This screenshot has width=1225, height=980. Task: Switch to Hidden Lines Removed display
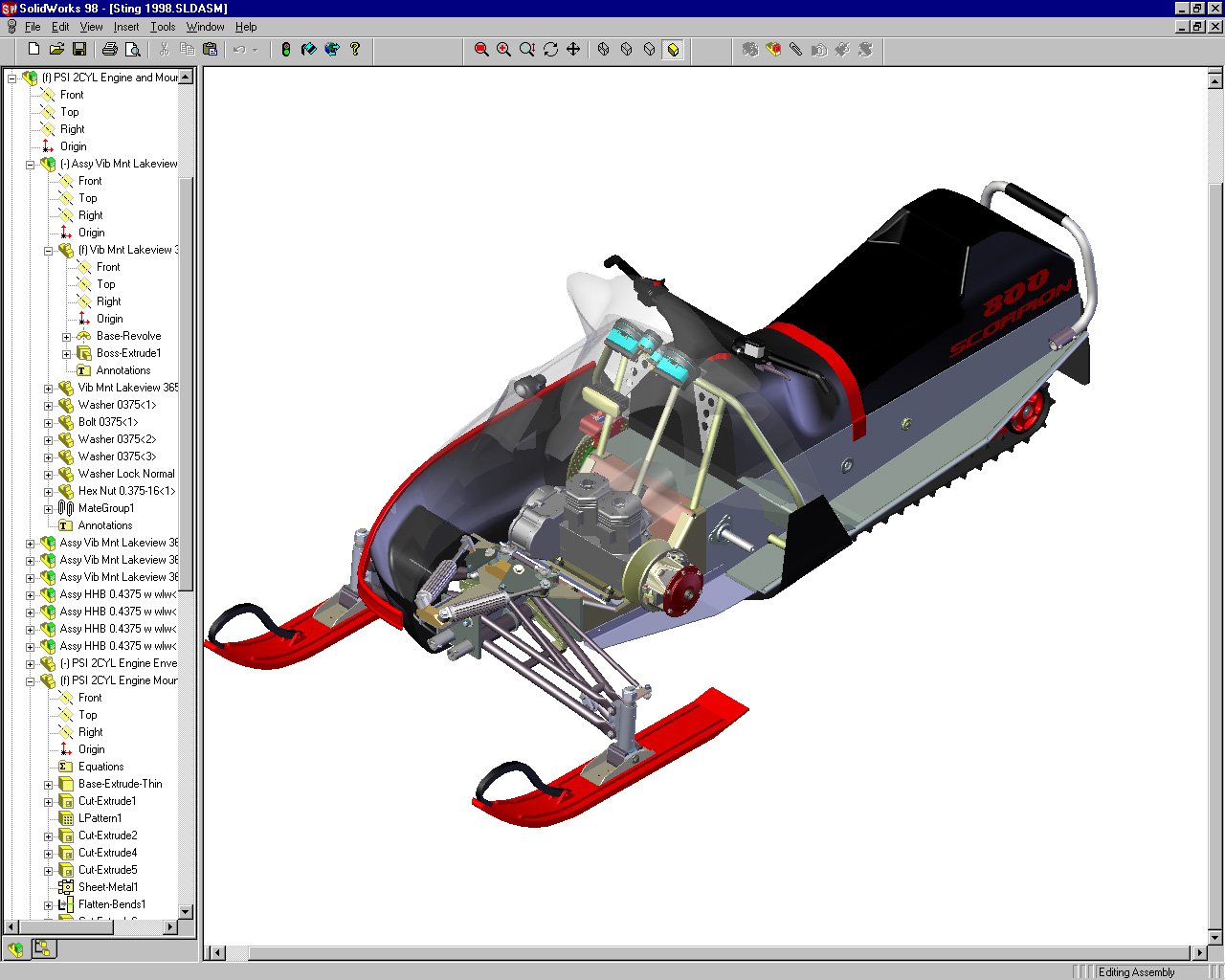click(650, 49)
